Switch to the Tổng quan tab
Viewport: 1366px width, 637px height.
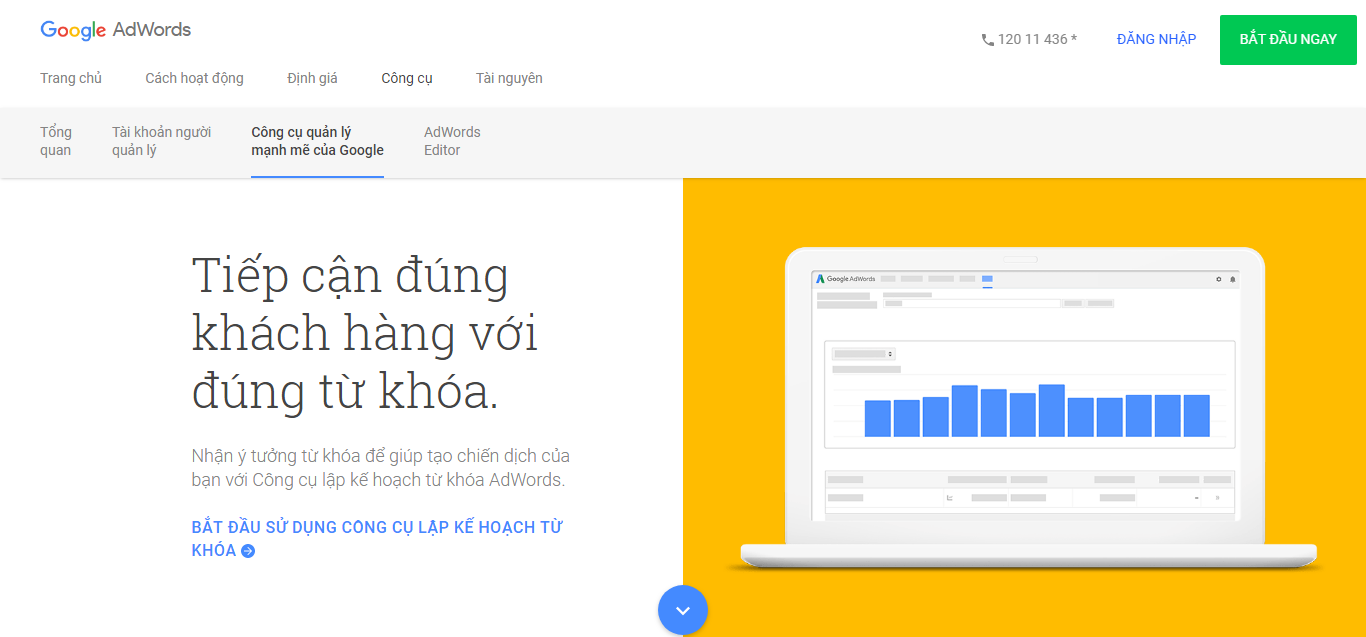(x=56, y=141)
